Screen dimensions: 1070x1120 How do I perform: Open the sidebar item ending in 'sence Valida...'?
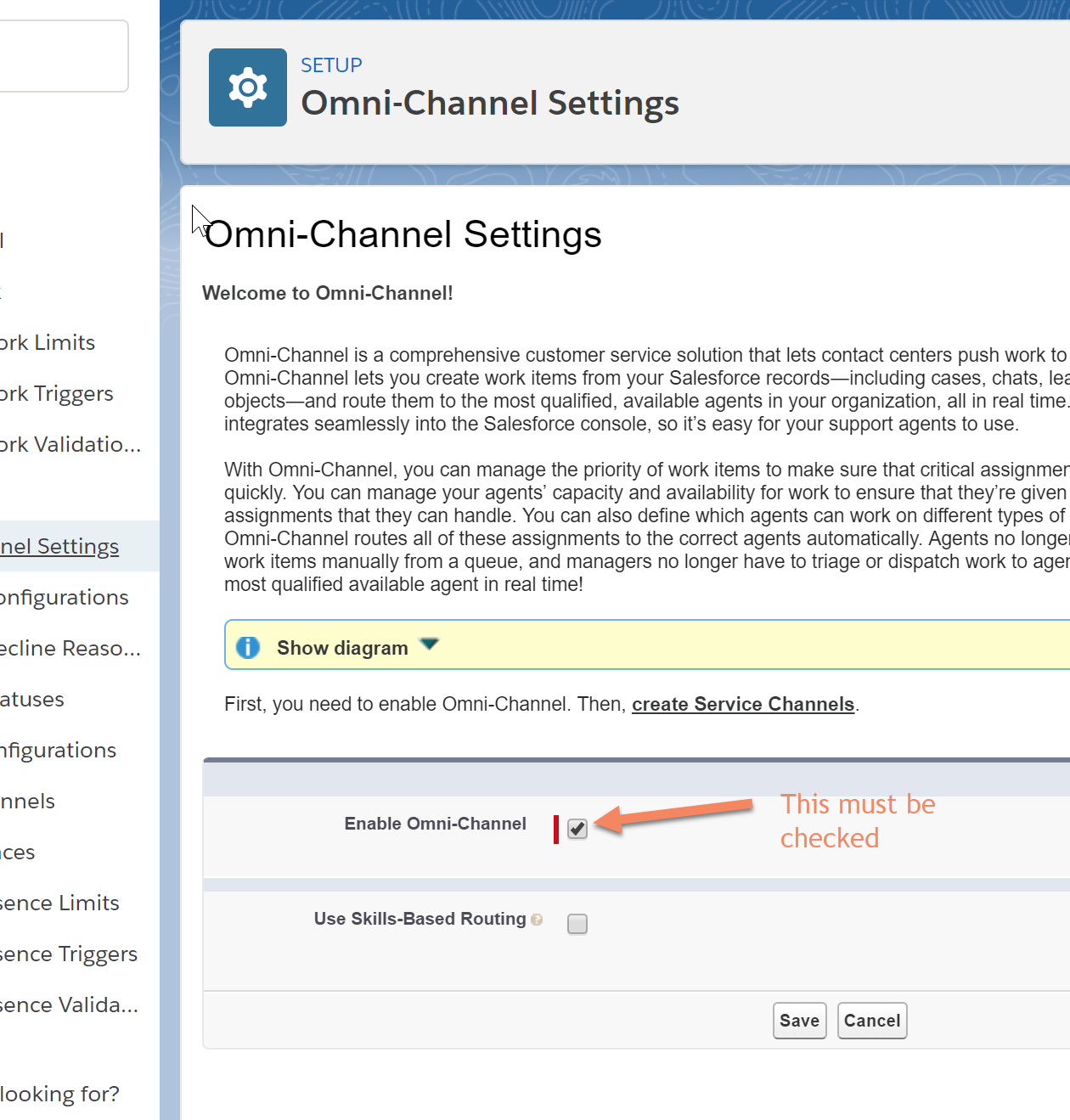(69, 1005)
